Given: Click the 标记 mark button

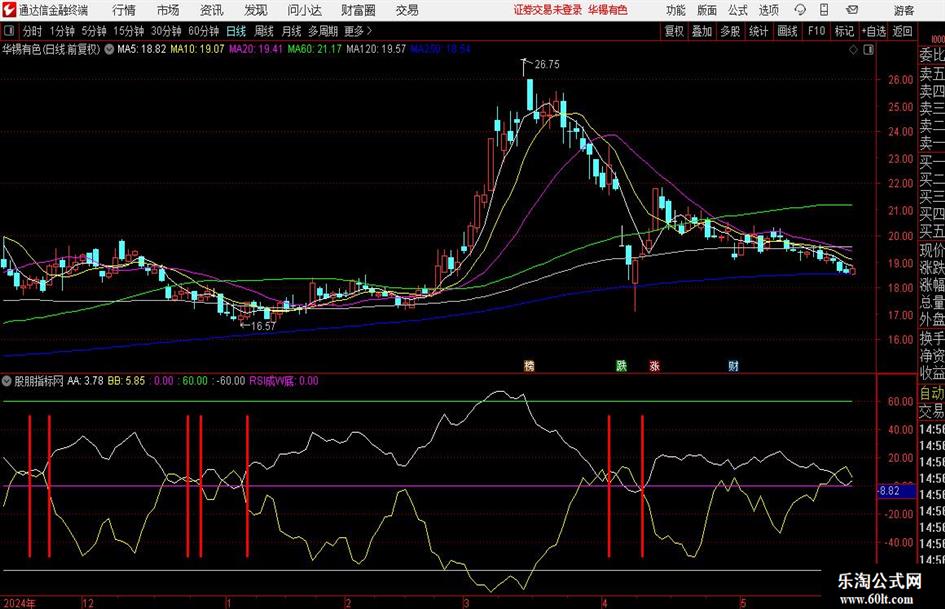Looking at the screenshot, I should tap(844, 31).
